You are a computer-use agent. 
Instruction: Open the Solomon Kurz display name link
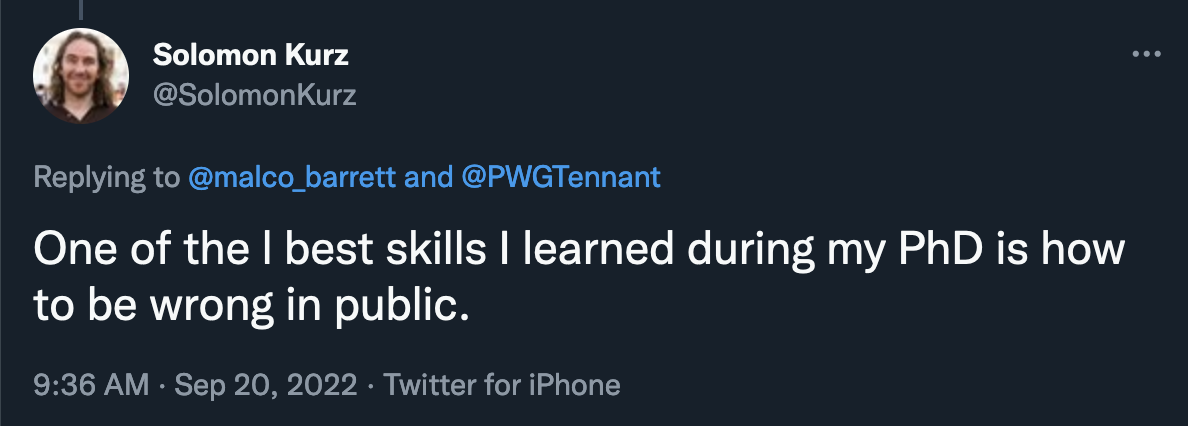click(x=251, y=56)
